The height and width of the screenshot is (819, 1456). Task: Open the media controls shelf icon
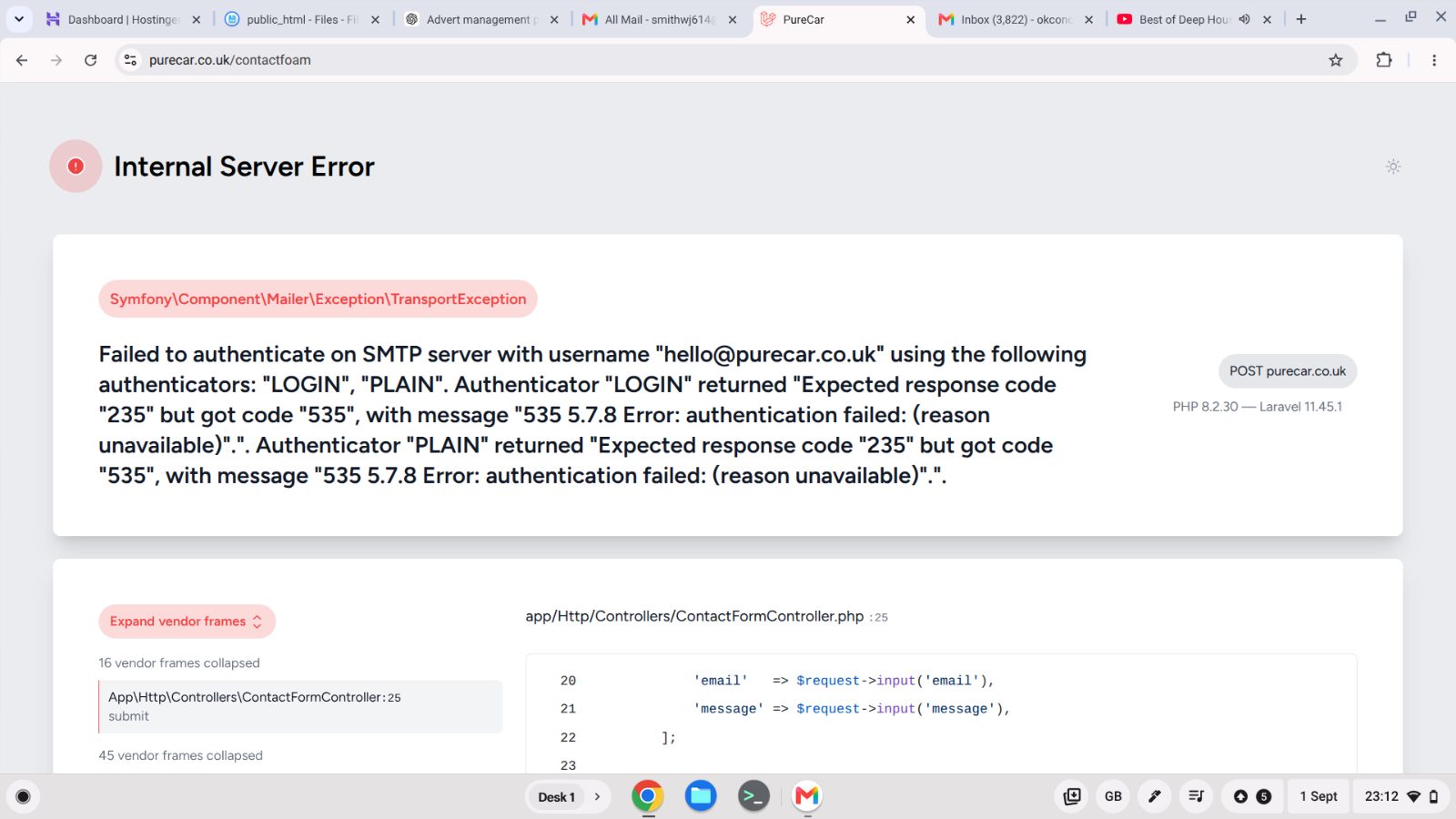[x=1196, y=796]
